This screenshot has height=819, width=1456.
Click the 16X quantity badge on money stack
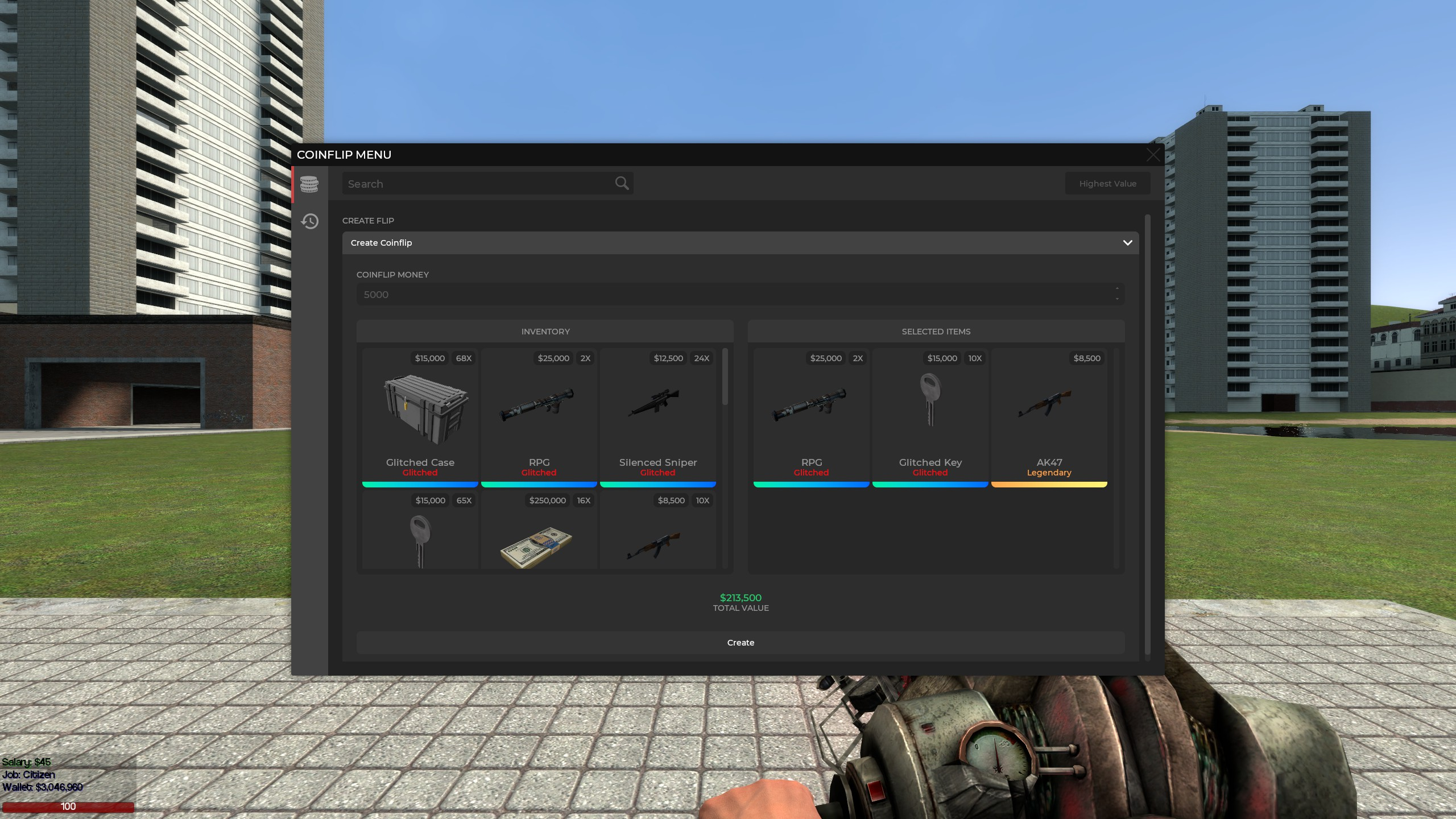(584, 500)
